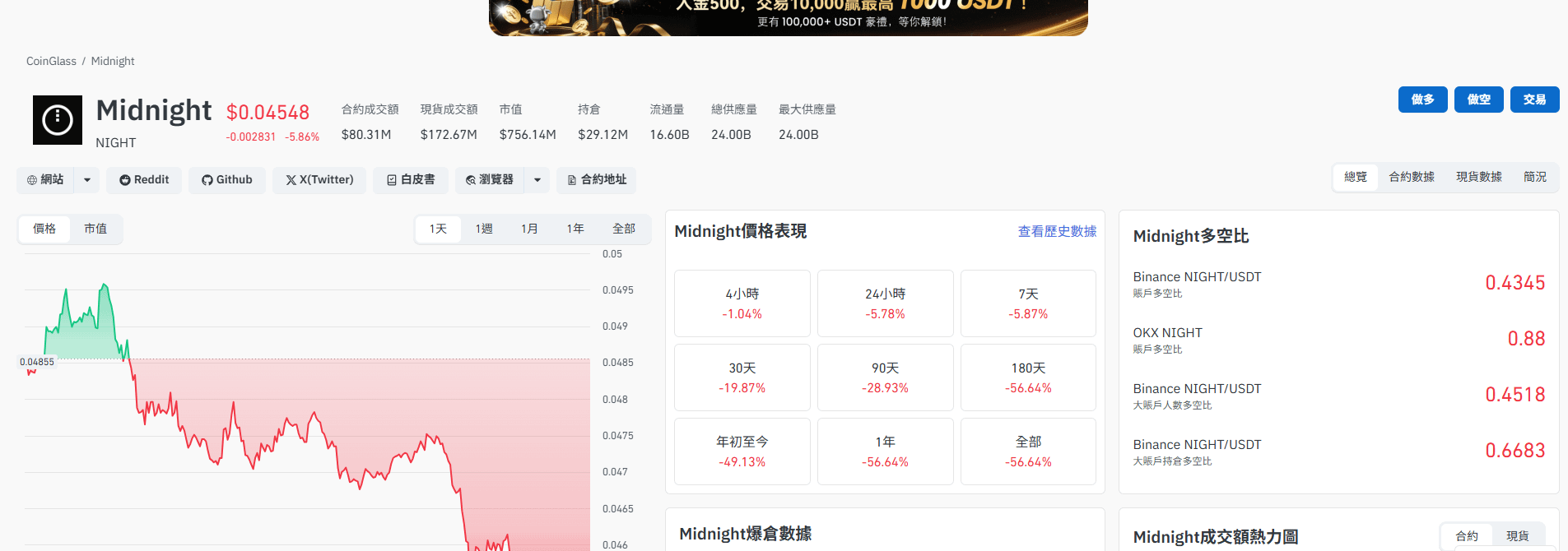
Task: Click the 持倉 value $29.12M
Action: click(603, 135)
